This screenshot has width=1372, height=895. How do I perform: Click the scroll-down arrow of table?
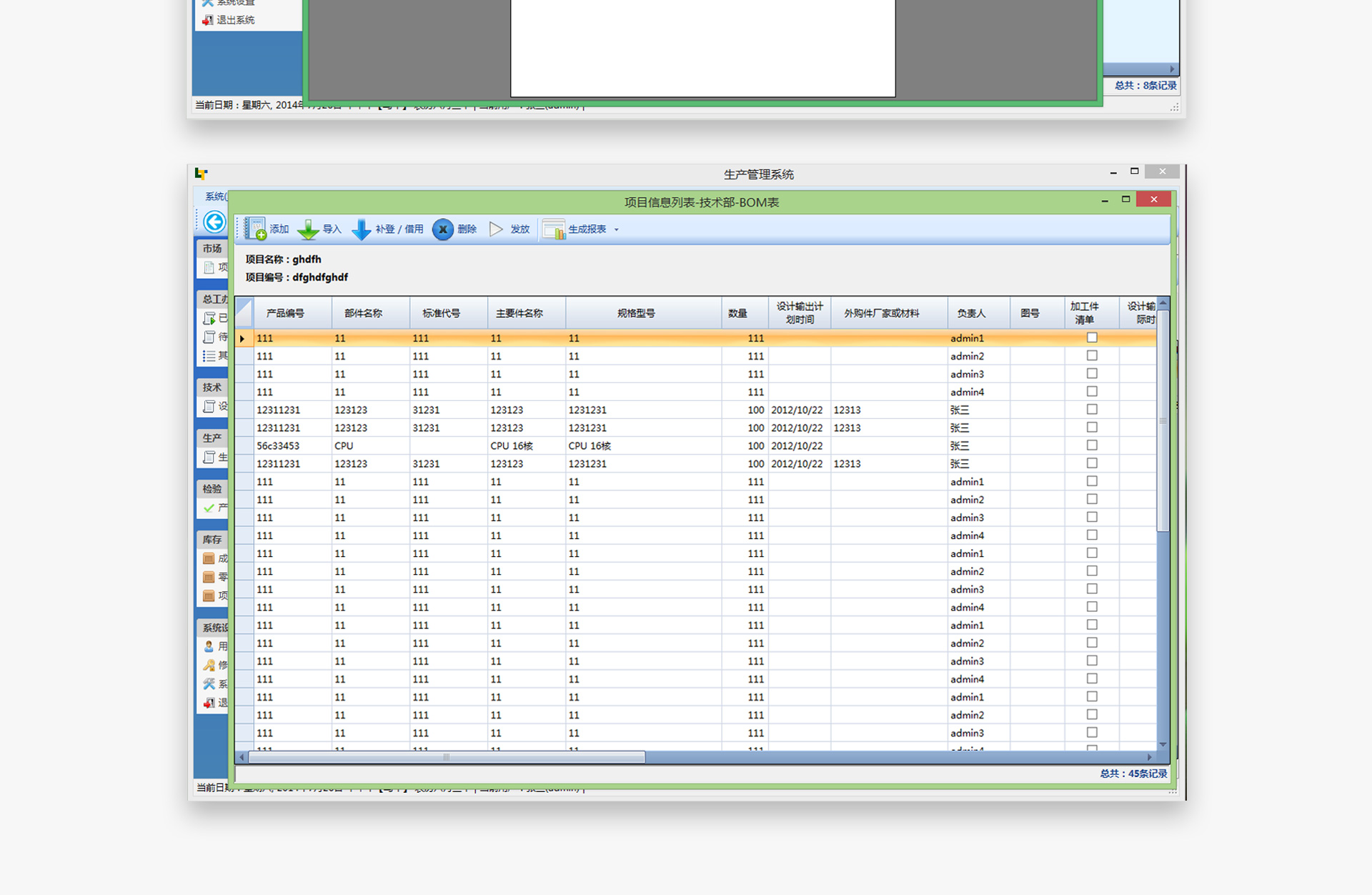coord(1163,745)
